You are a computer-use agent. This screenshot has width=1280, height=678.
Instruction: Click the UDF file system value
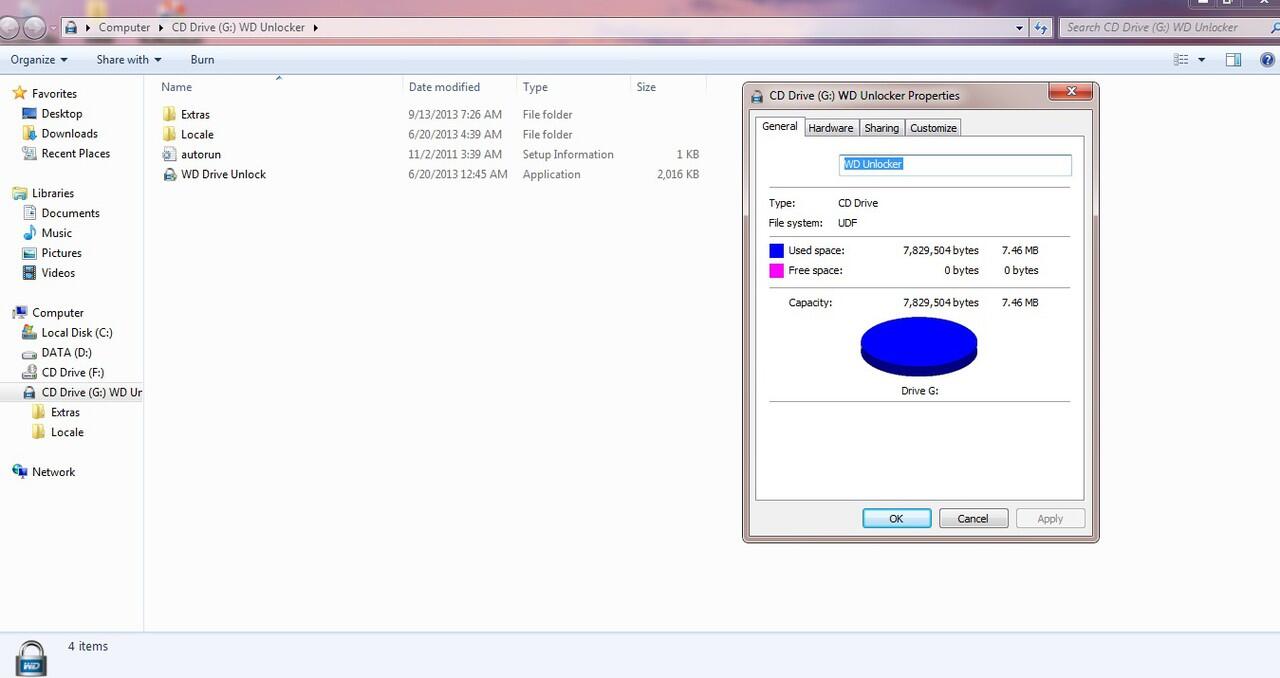(847, 223)
